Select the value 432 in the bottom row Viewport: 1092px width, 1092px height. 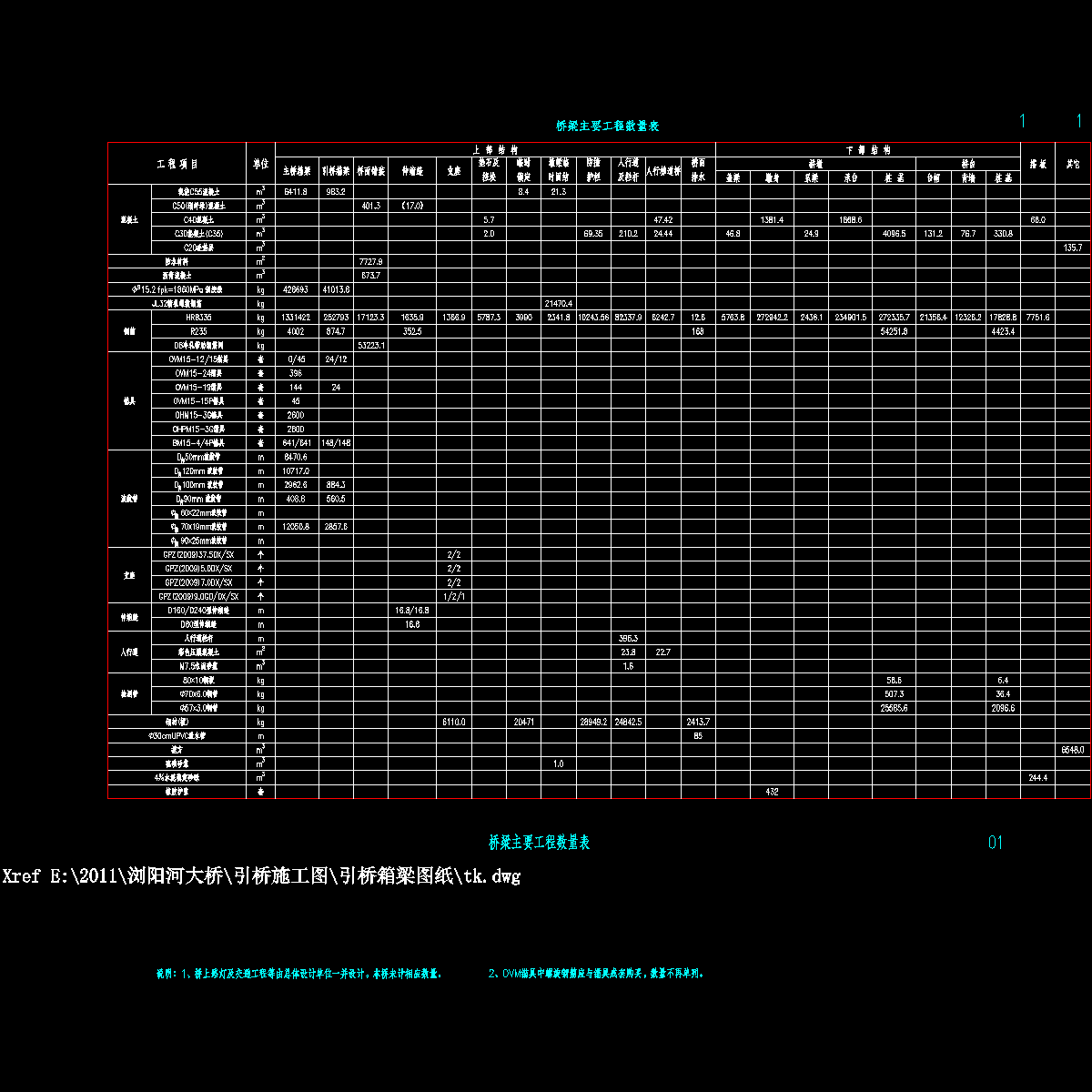pyautogui.click(x=772, y=793)
